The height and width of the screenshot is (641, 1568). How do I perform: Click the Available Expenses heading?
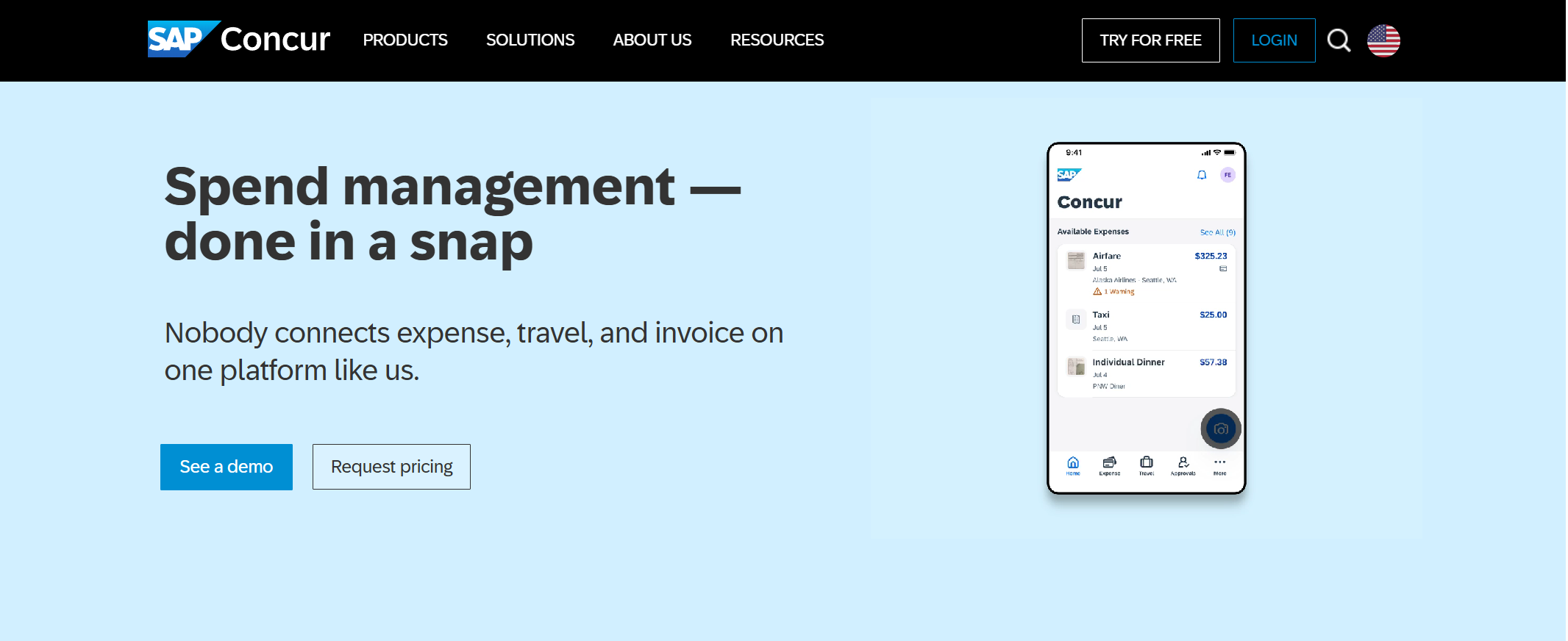pos(1093,232)
